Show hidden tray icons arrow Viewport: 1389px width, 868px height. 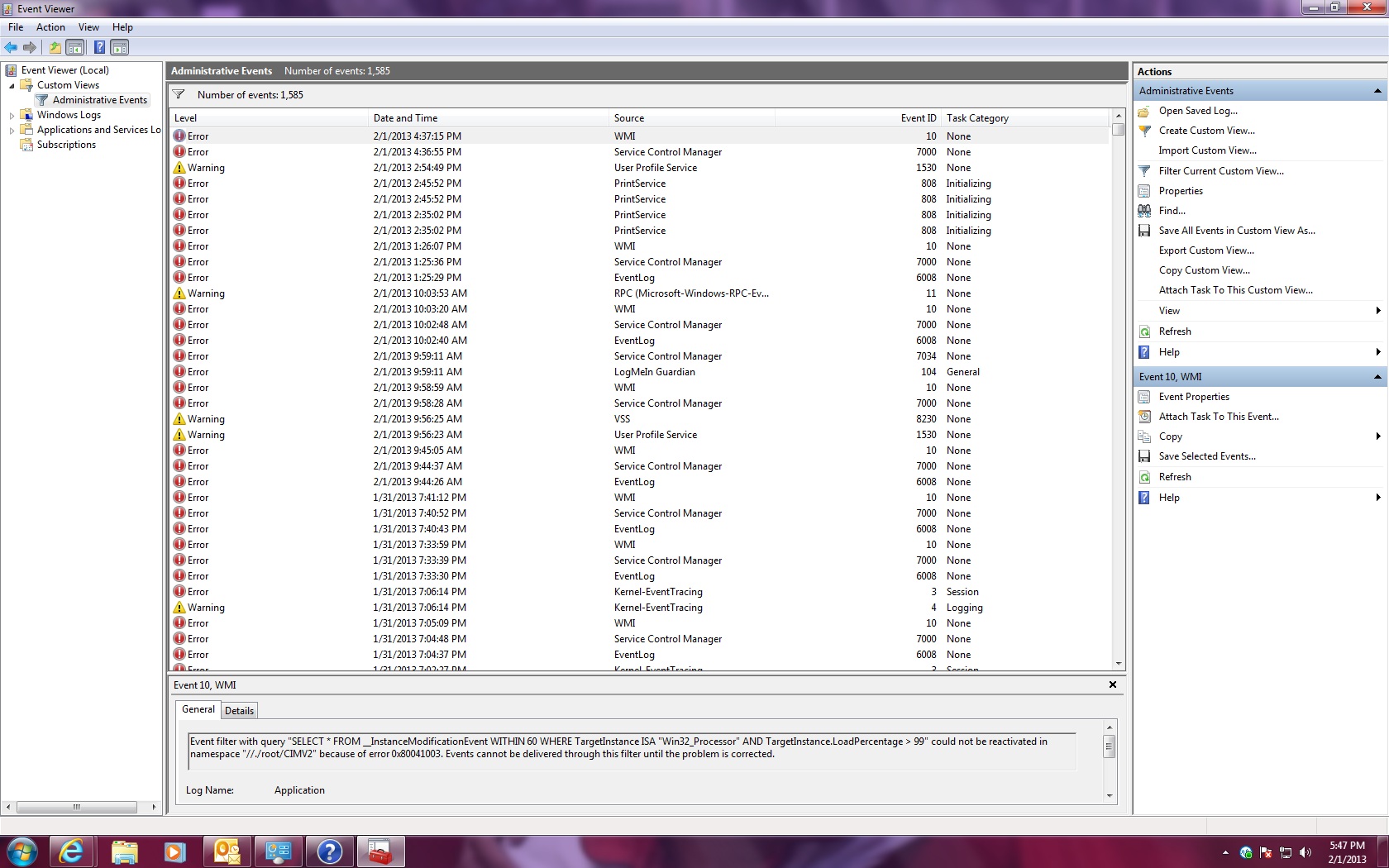click(1225, 852)
